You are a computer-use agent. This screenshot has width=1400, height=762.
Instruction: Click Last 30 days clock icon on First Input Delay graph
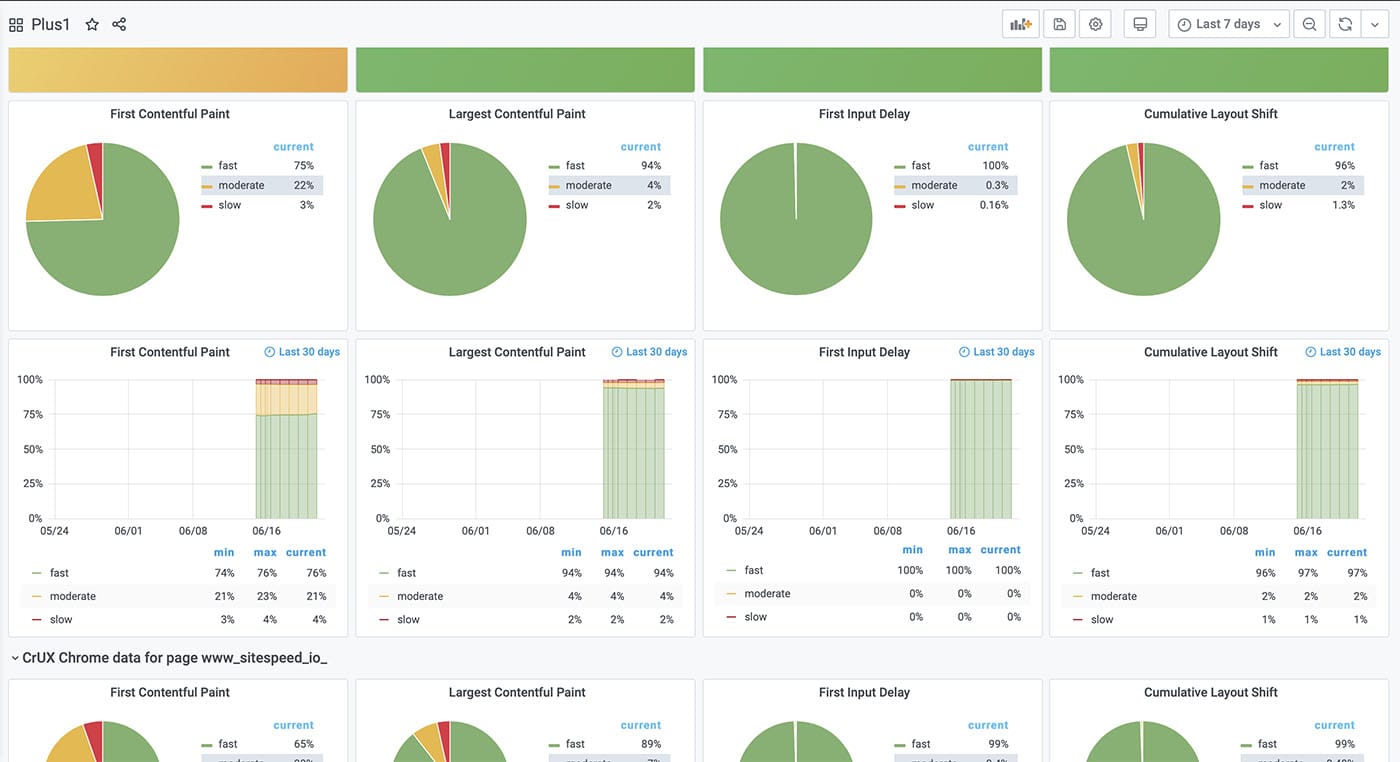click(x=964, y=352)
